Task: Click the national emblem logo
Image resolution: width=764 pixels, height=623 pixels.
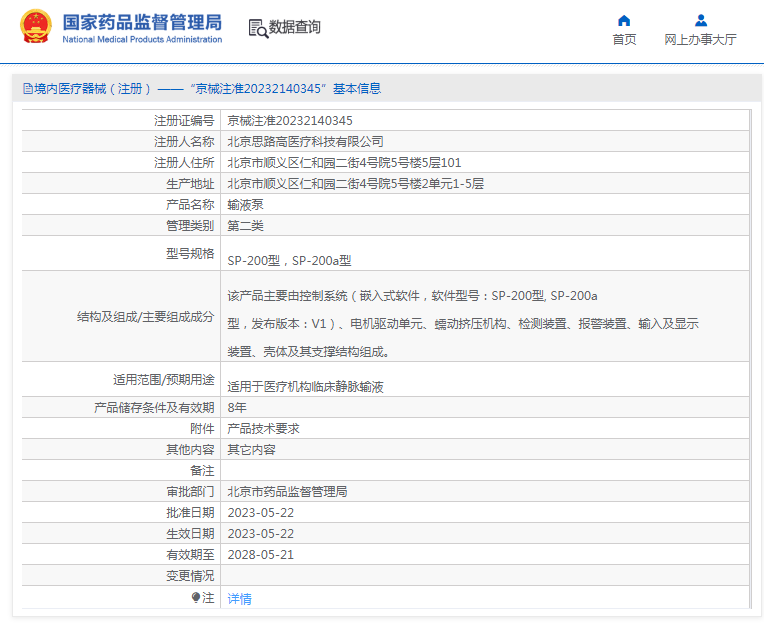Action: 35,27
